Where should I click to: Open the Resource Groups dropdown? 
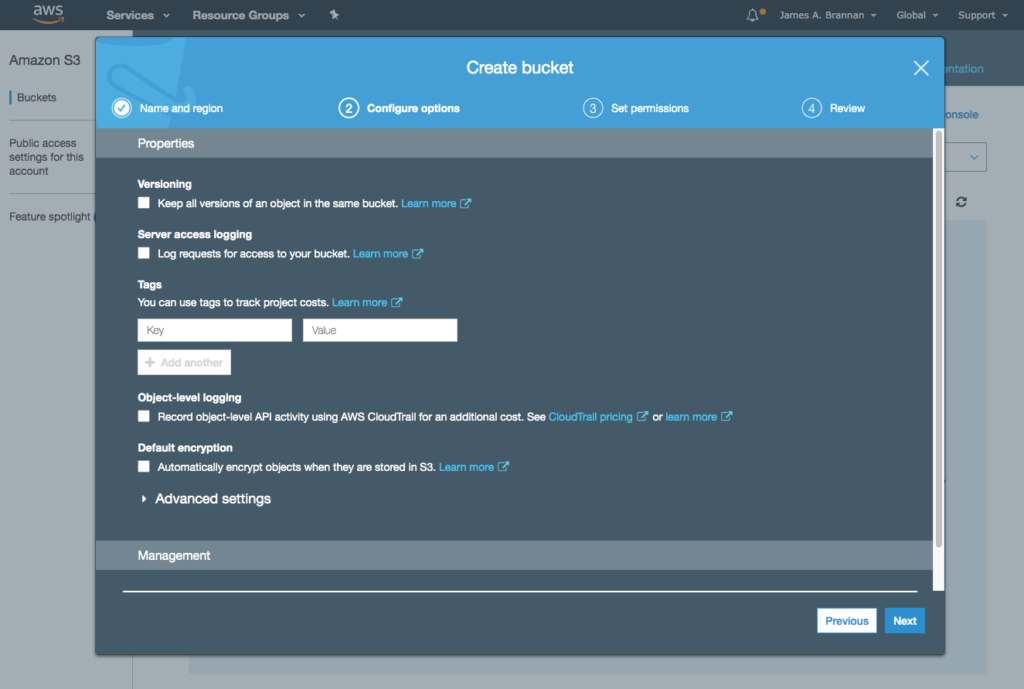248,15
